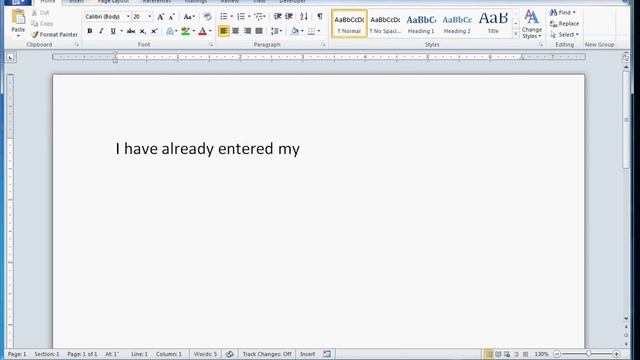Sort text alphabetically
640x360 pixels.
tap(304, 16)
